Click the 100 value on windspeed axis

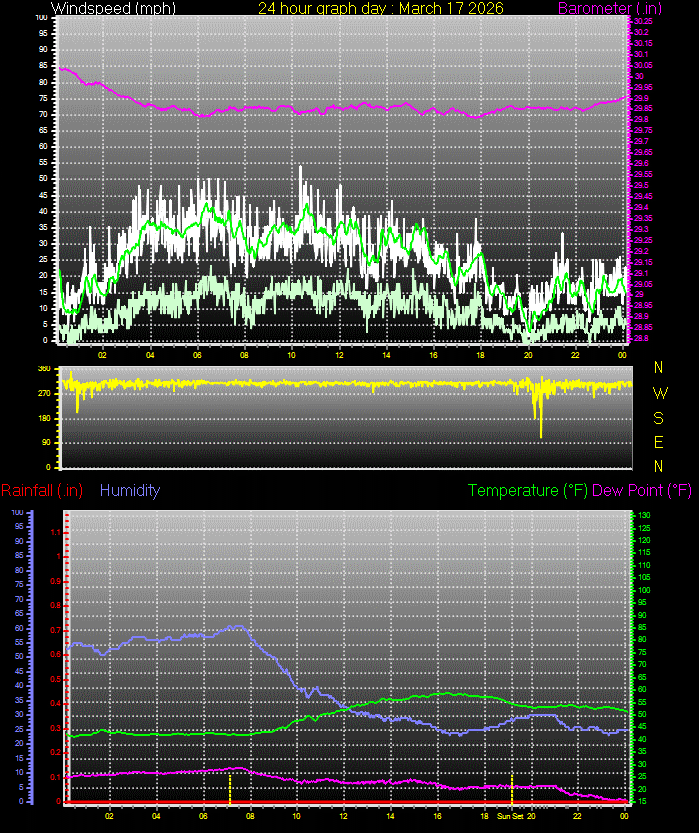[x=40, y=18]
